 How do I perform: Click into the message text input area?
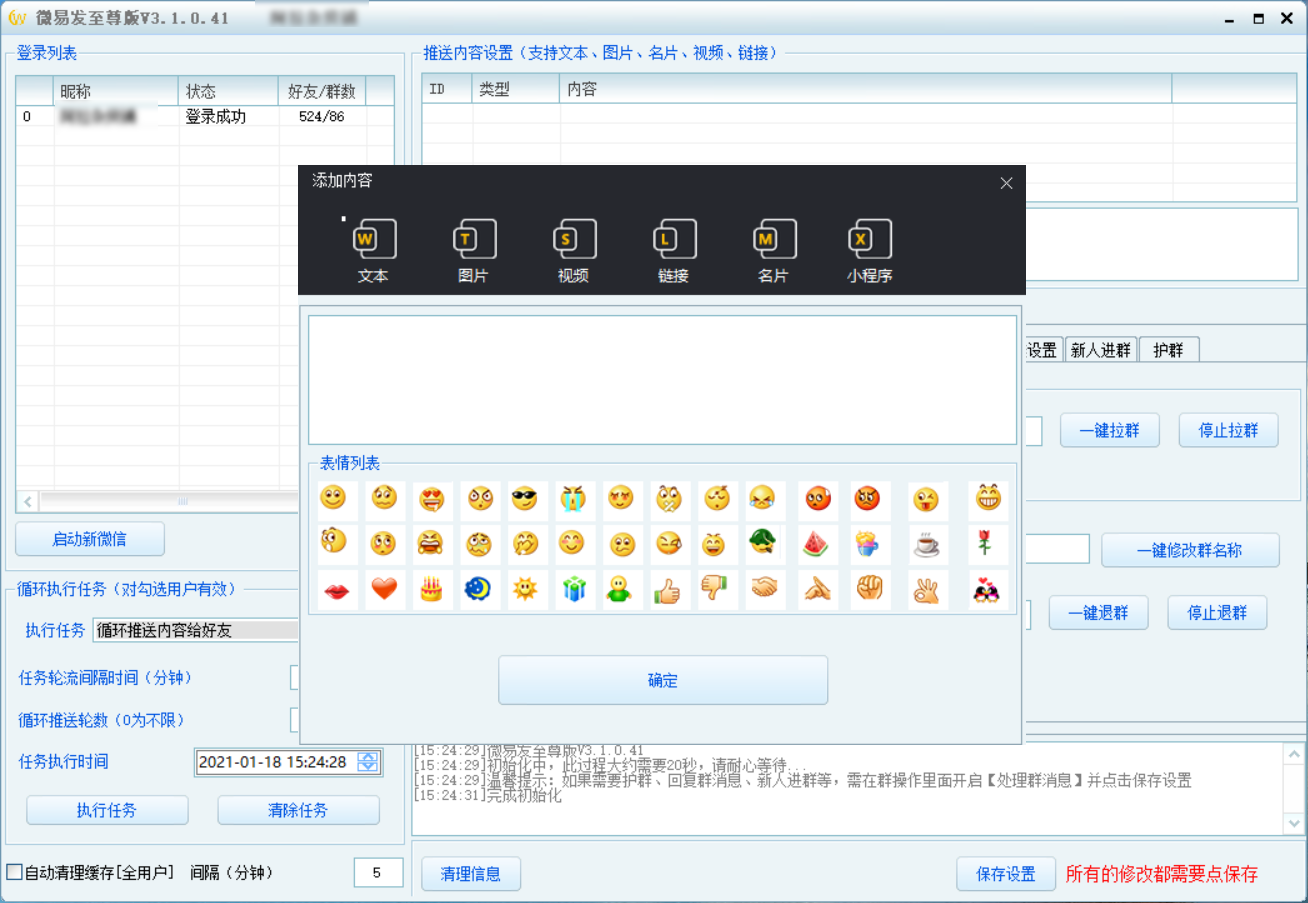[662, 380]
